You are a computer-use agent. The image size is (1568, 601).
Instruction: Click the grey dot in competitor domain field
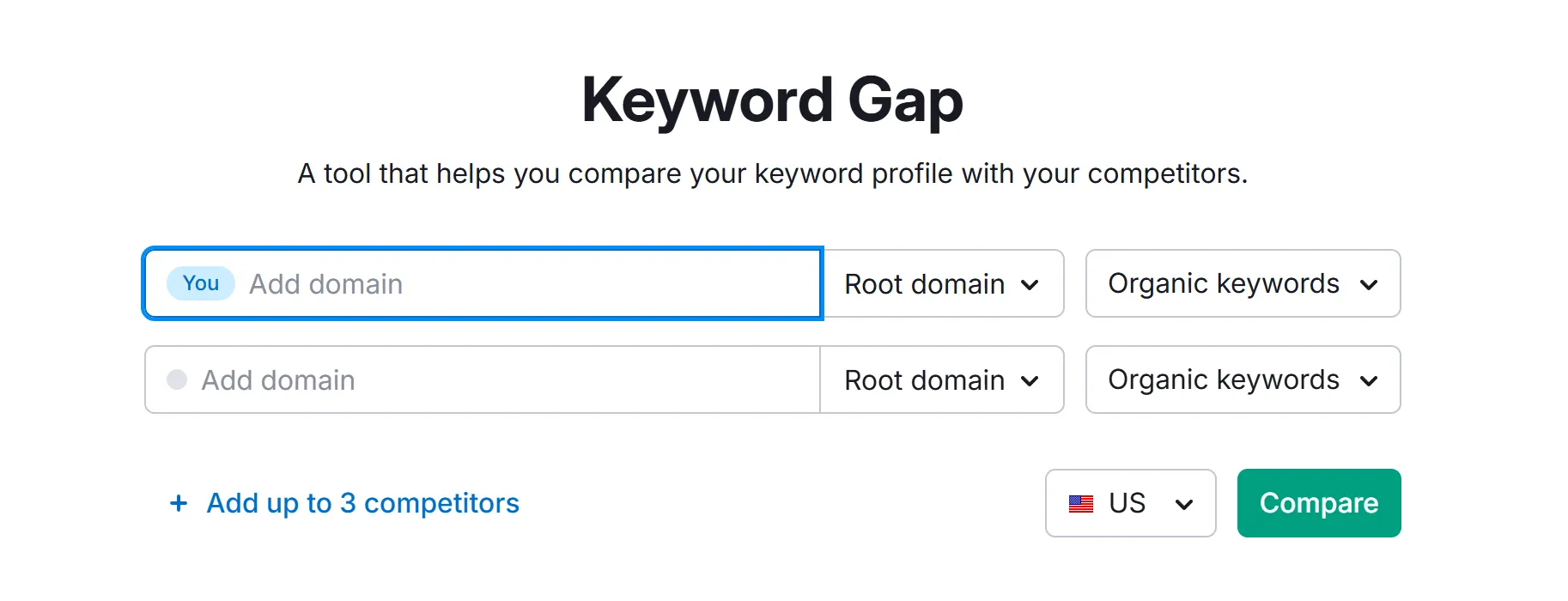coord(177,379)
